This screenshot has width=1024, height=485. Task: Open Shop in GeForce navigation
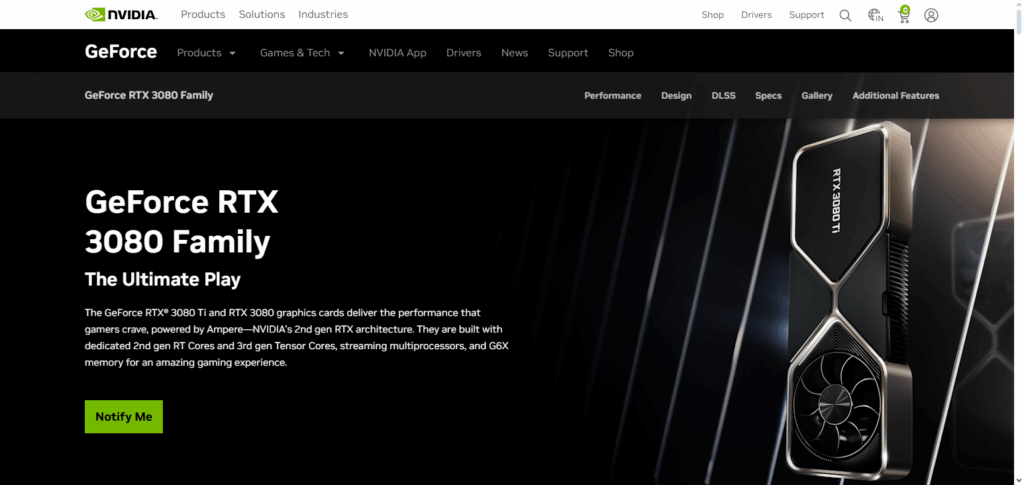621,53
